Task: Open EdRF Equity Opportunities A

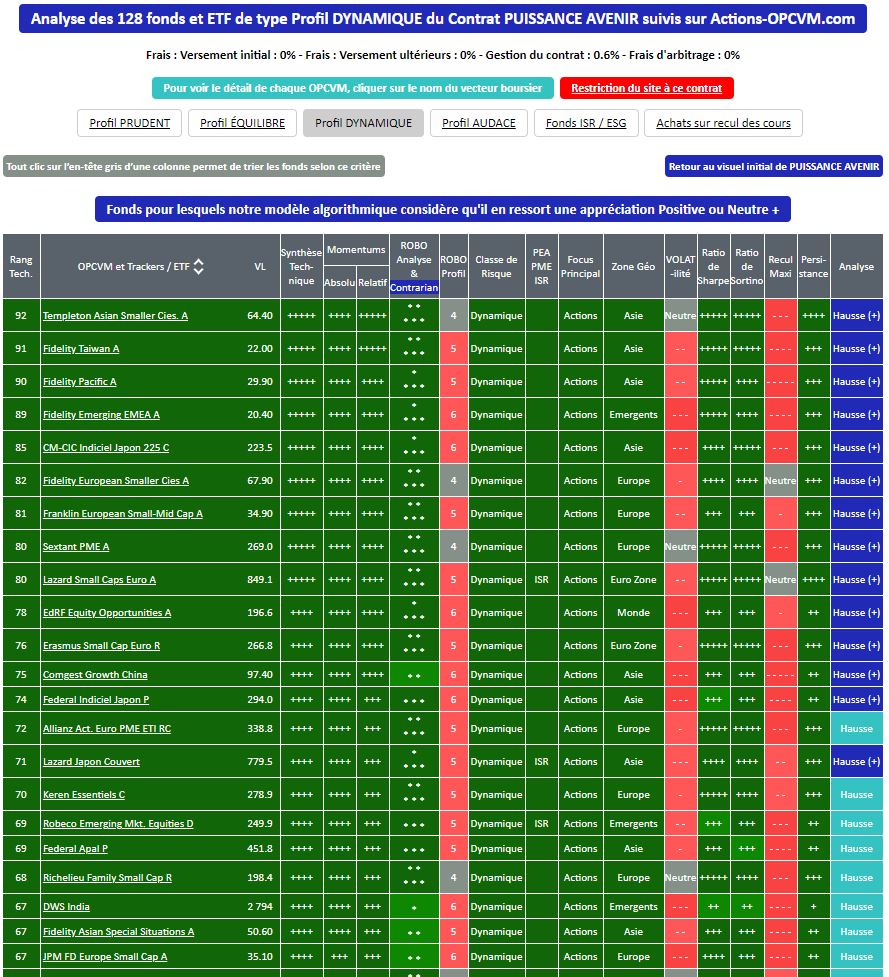Action: point(107,613)
